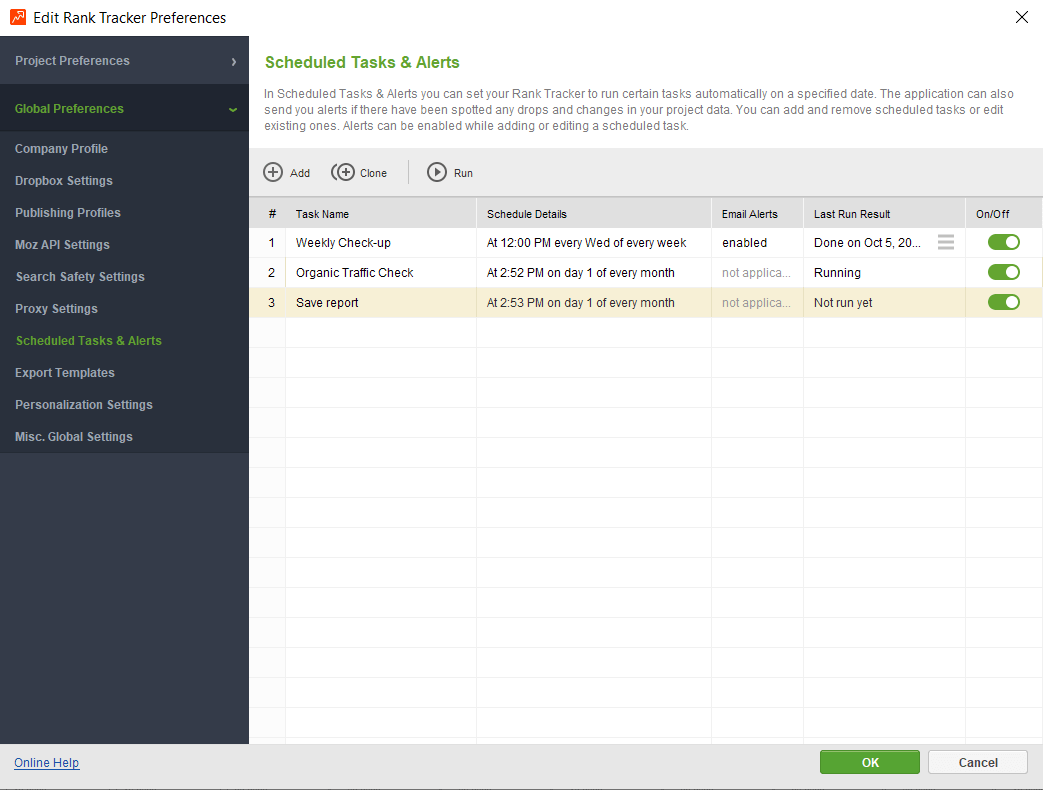
Task: Go to Dropbox Settings
Action: [64, 181]
